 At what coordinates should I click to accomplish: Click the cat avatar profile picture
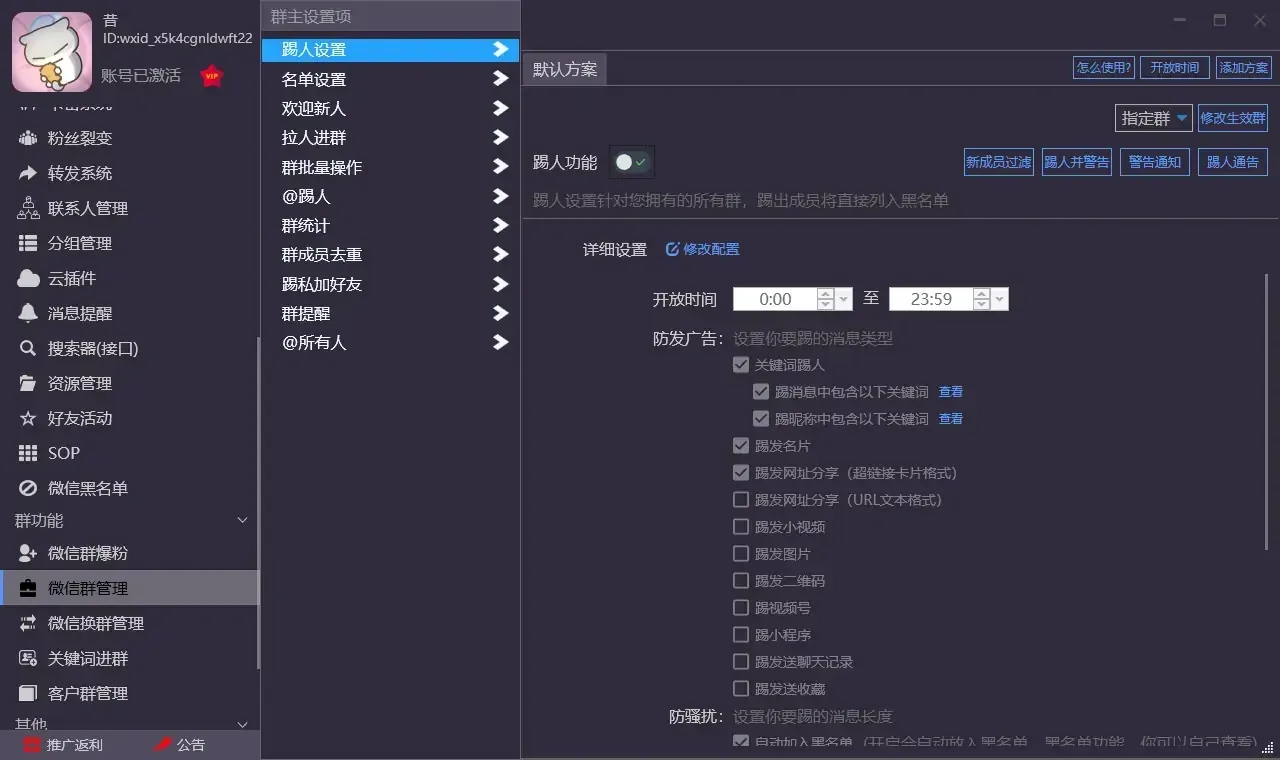click(52, 52)
